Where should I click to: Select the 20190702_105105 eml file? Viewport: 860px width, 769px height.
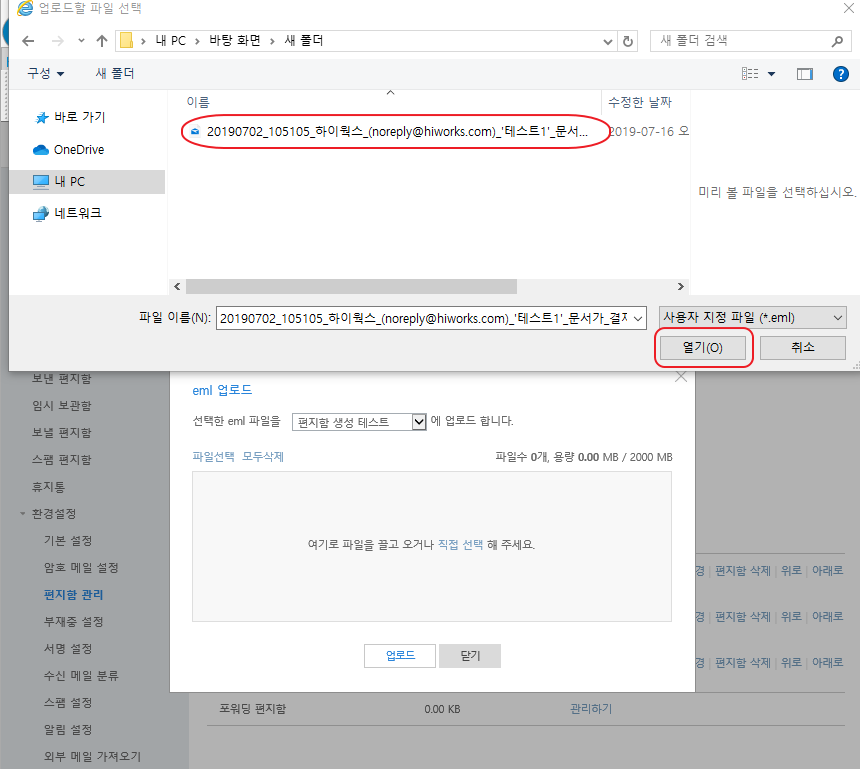[x=396, y=131]
